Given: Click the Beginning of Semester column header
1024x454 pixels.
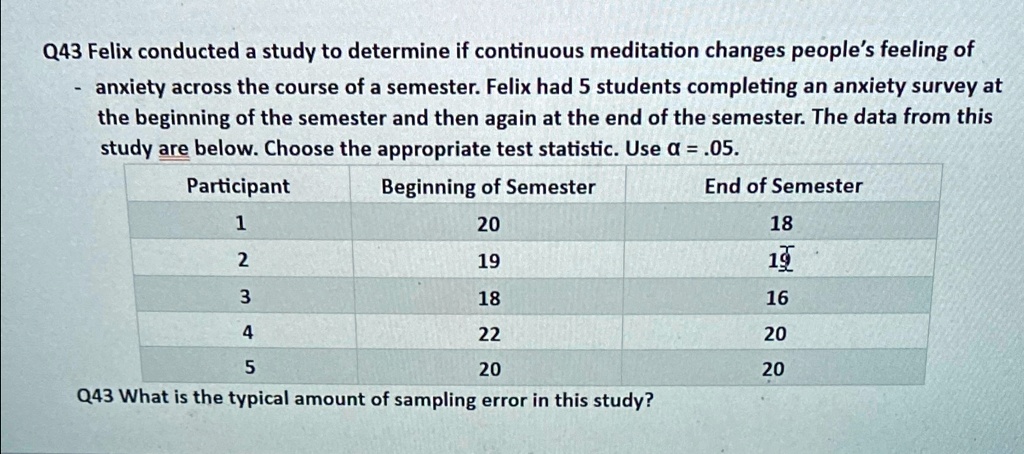Looking at the screenshot, I should [x=488, y=187].
